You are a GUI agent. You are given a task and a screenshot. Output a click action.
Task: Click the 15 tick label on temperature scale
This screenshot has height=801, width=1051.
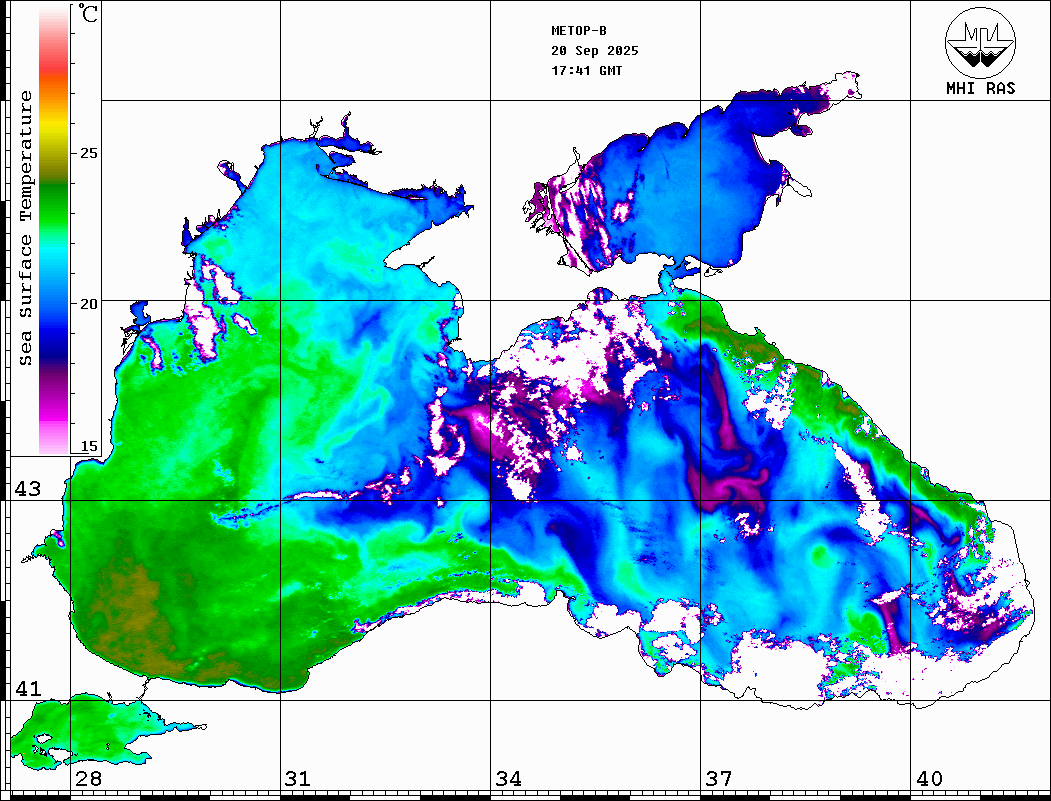[x=89, y=446]
